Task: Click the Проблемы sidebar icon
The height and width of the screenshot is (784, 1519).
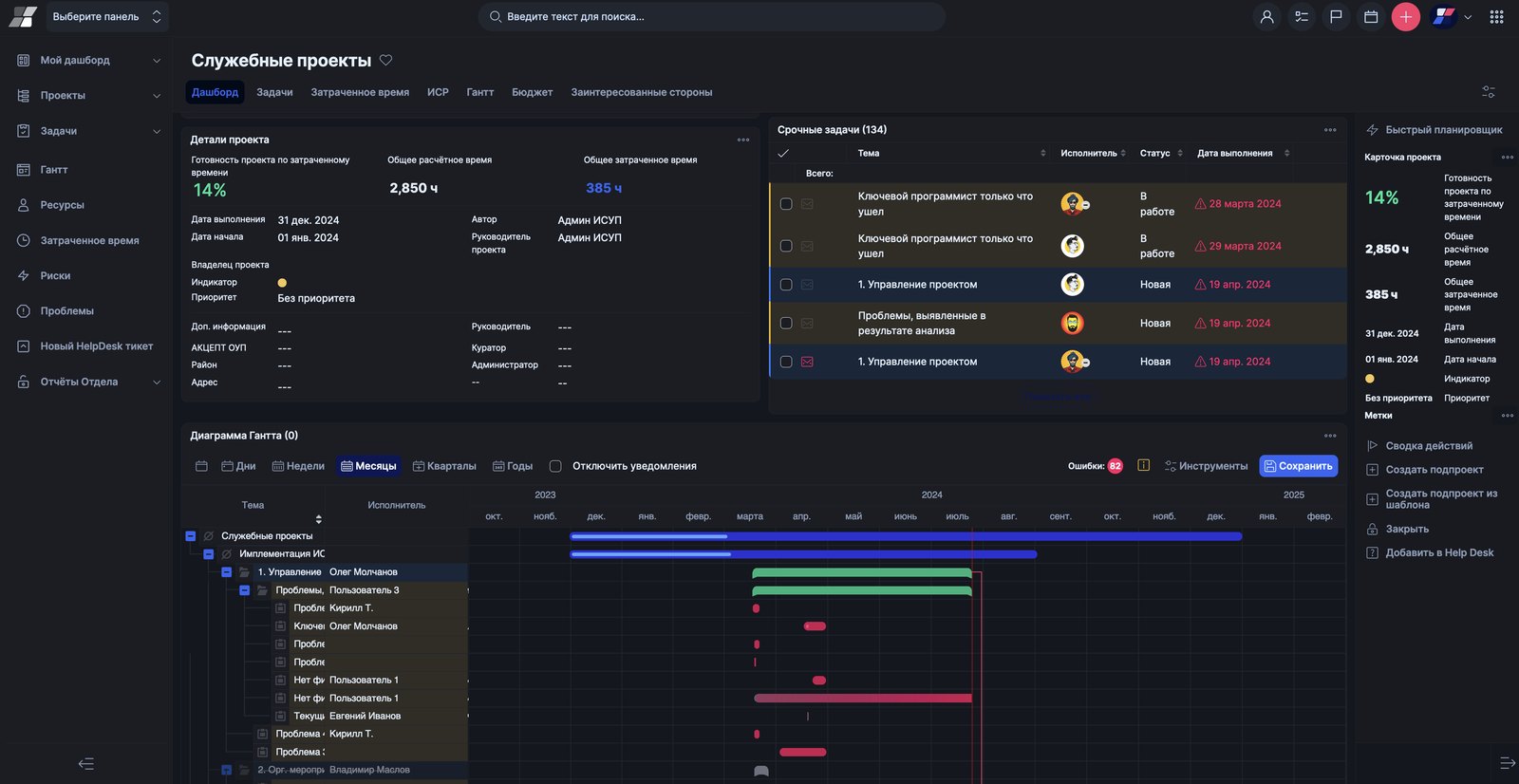Action: click(x=24, y=311)
